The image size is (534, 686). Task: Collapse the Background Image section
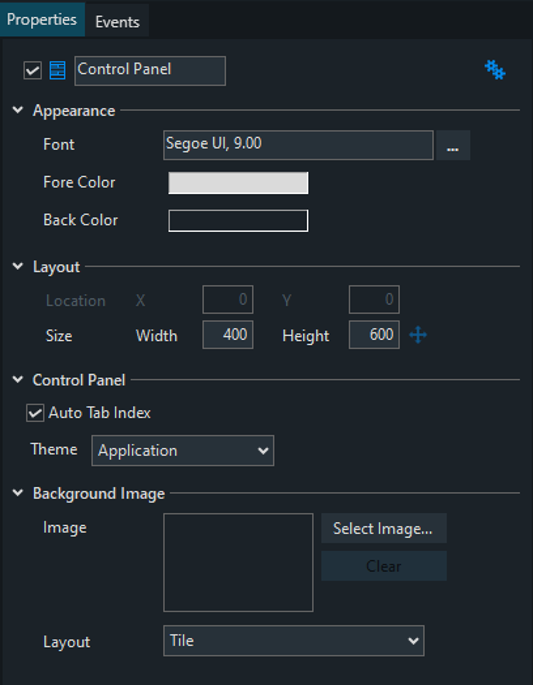click(18, 493)
